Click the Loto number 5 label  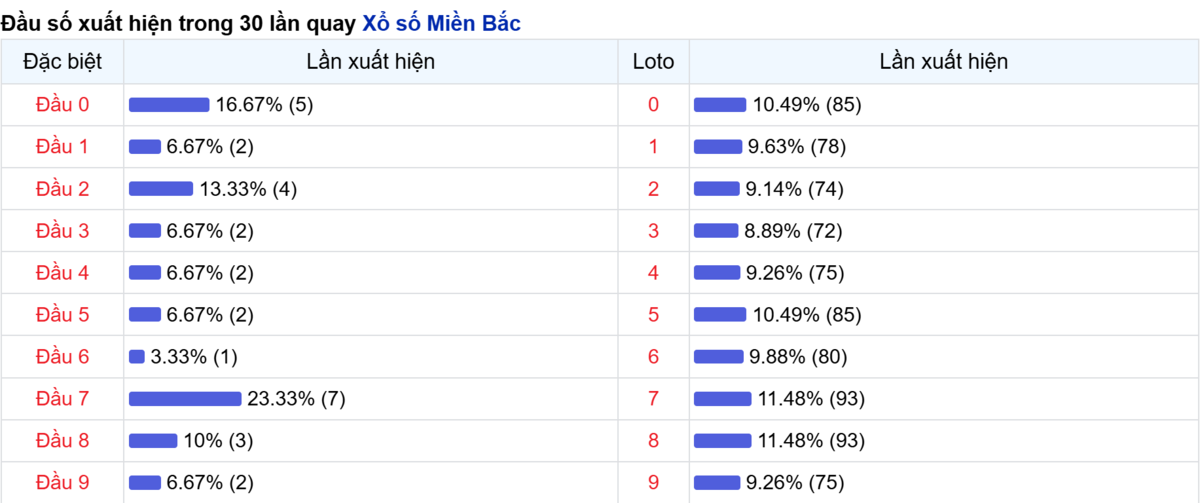654,315
